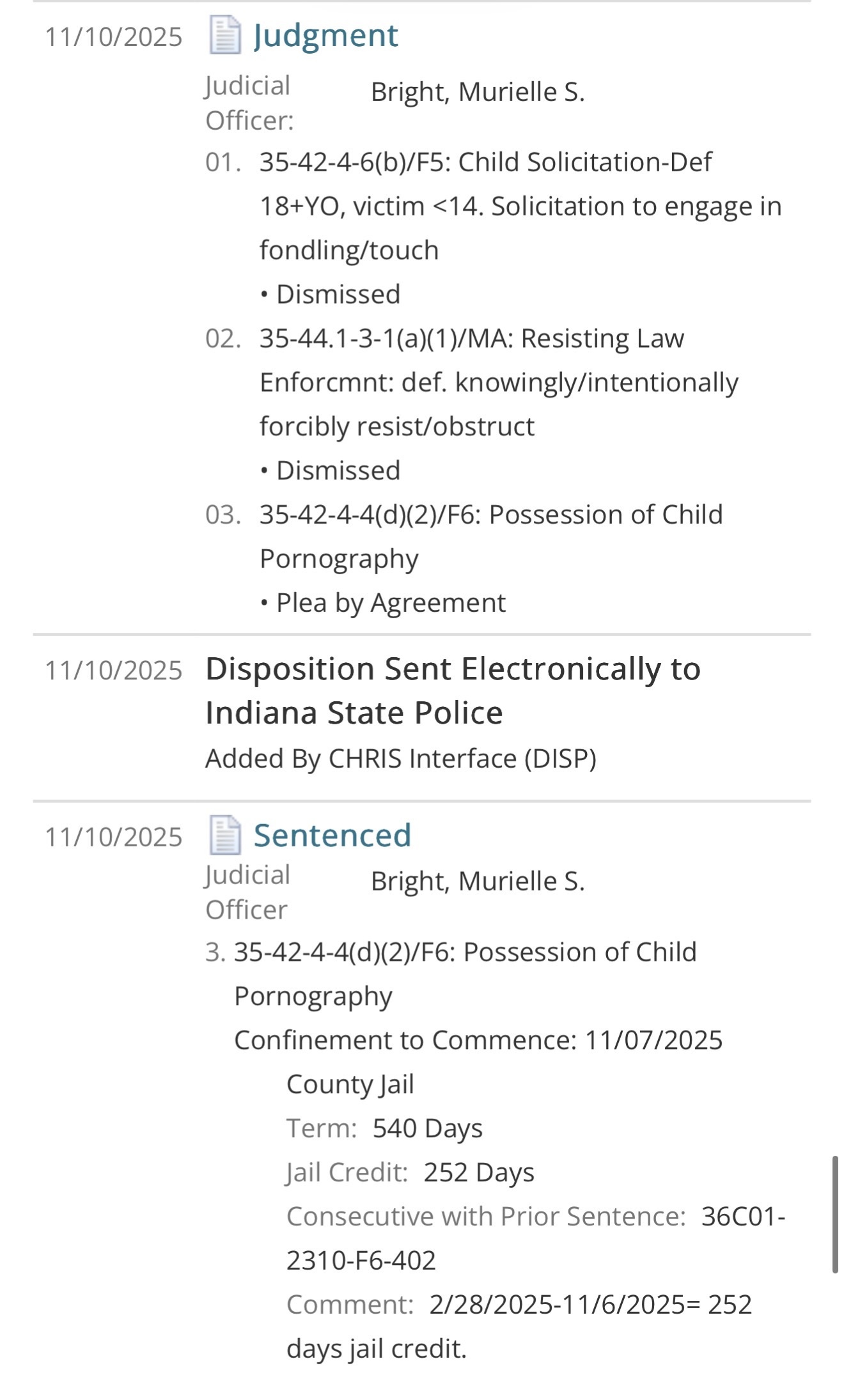Click Dismissed status under charge 01

tap(338, 295)
